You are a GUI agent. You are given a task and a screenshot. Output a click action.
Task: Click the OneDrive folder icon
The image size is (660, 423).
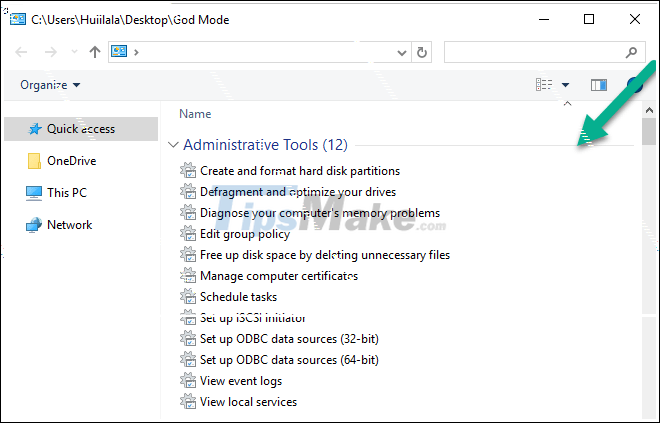click(x=34, y=161)
